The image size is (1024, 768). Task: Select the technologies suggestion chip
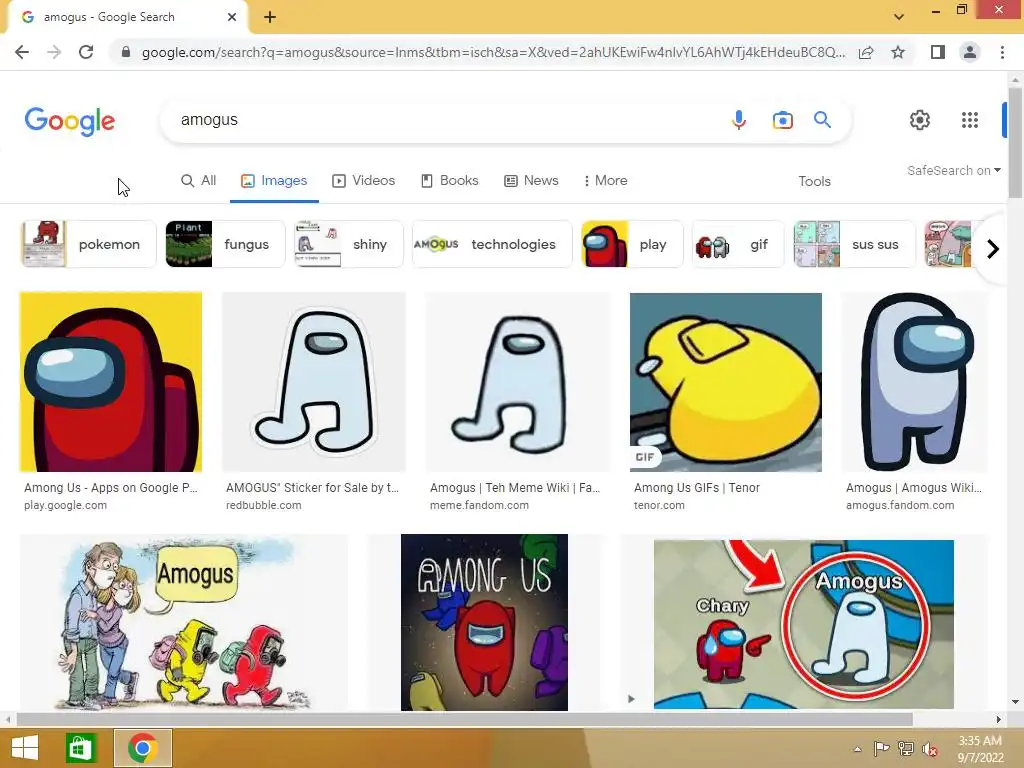pyautogui.click(x=492, y=244)
